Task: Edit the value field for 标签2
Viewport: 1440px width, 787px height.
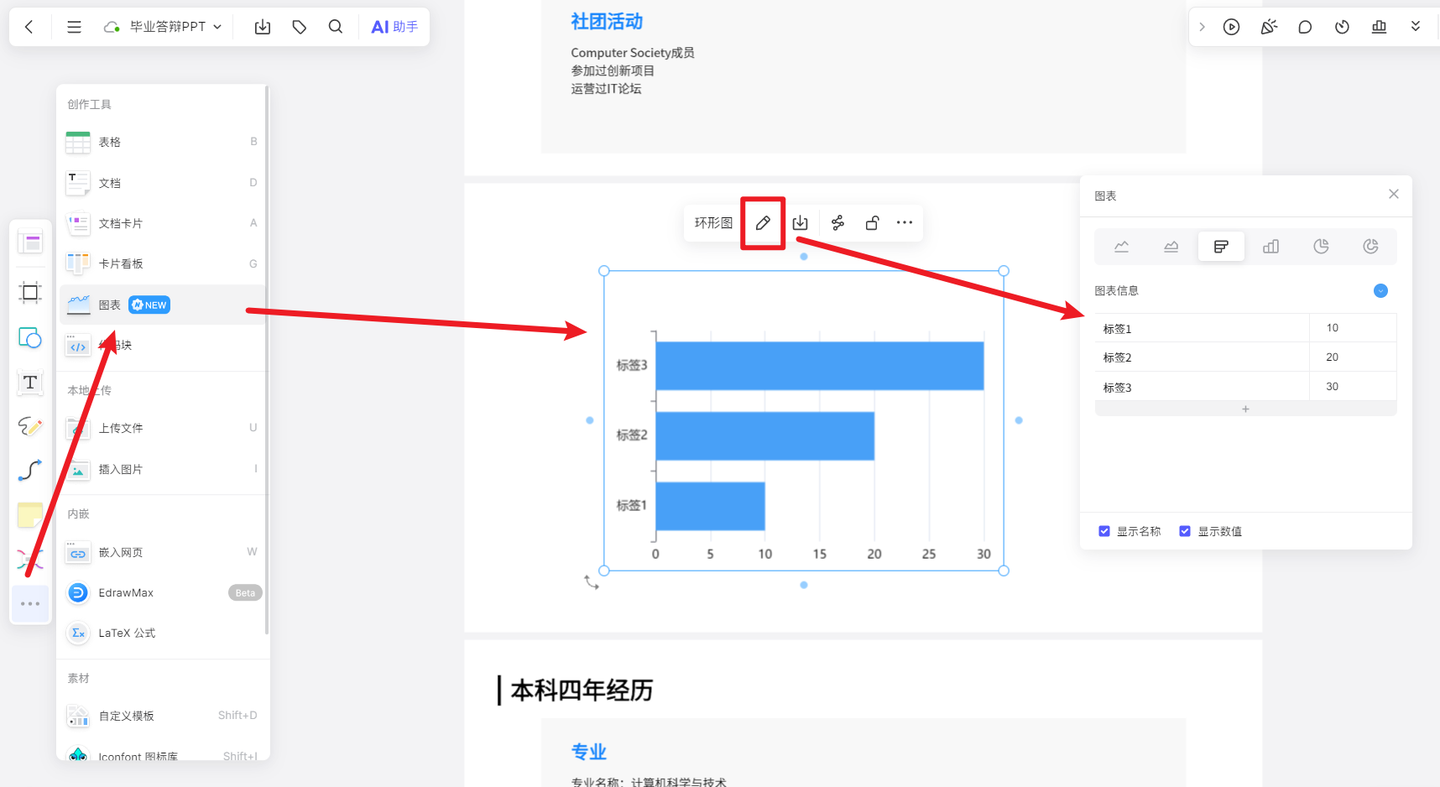Action: tap(1352, 357)
